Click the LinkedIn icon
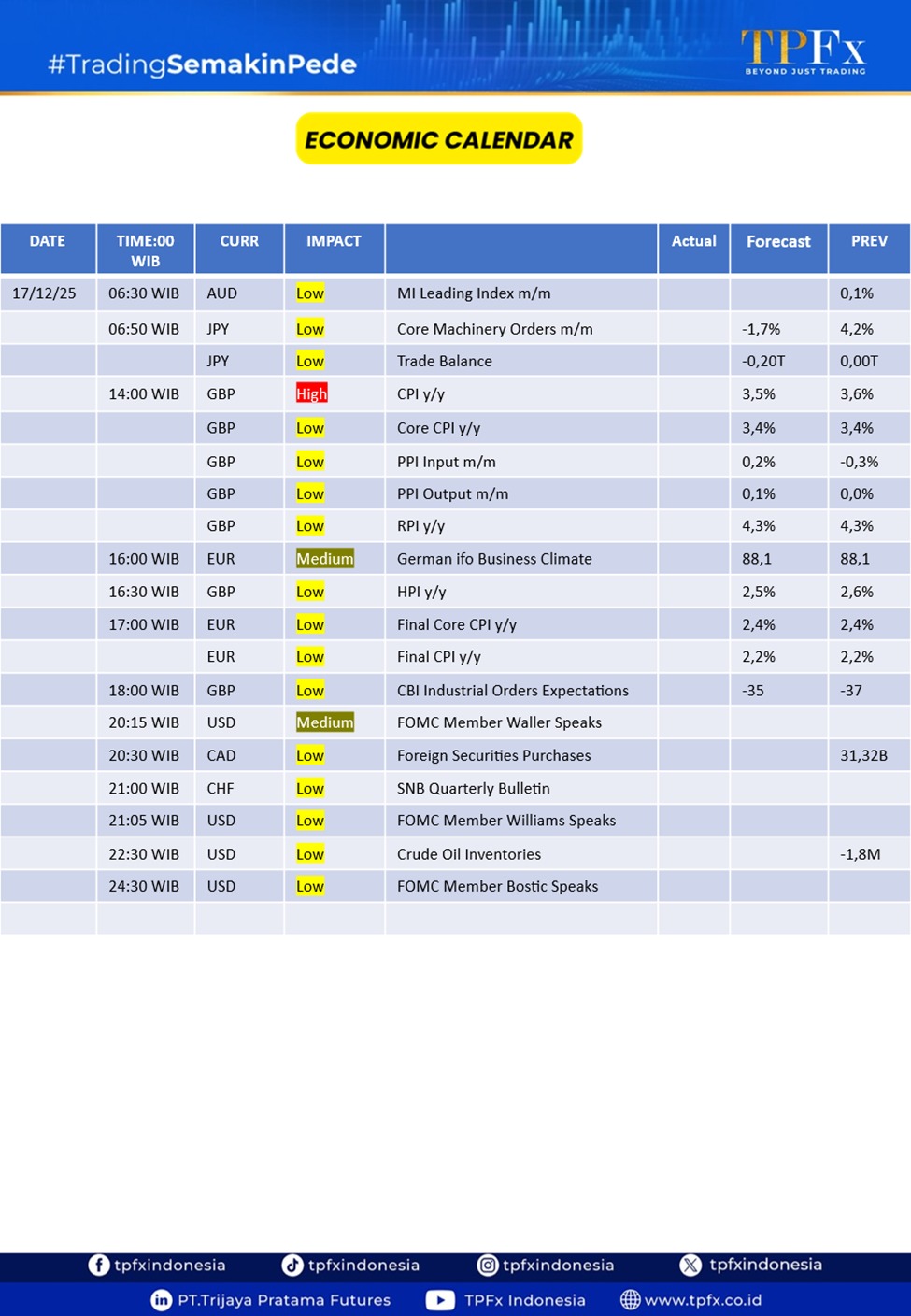Image resolution: width=911 pixels, height=1316 pixels. click(162, 1299)
